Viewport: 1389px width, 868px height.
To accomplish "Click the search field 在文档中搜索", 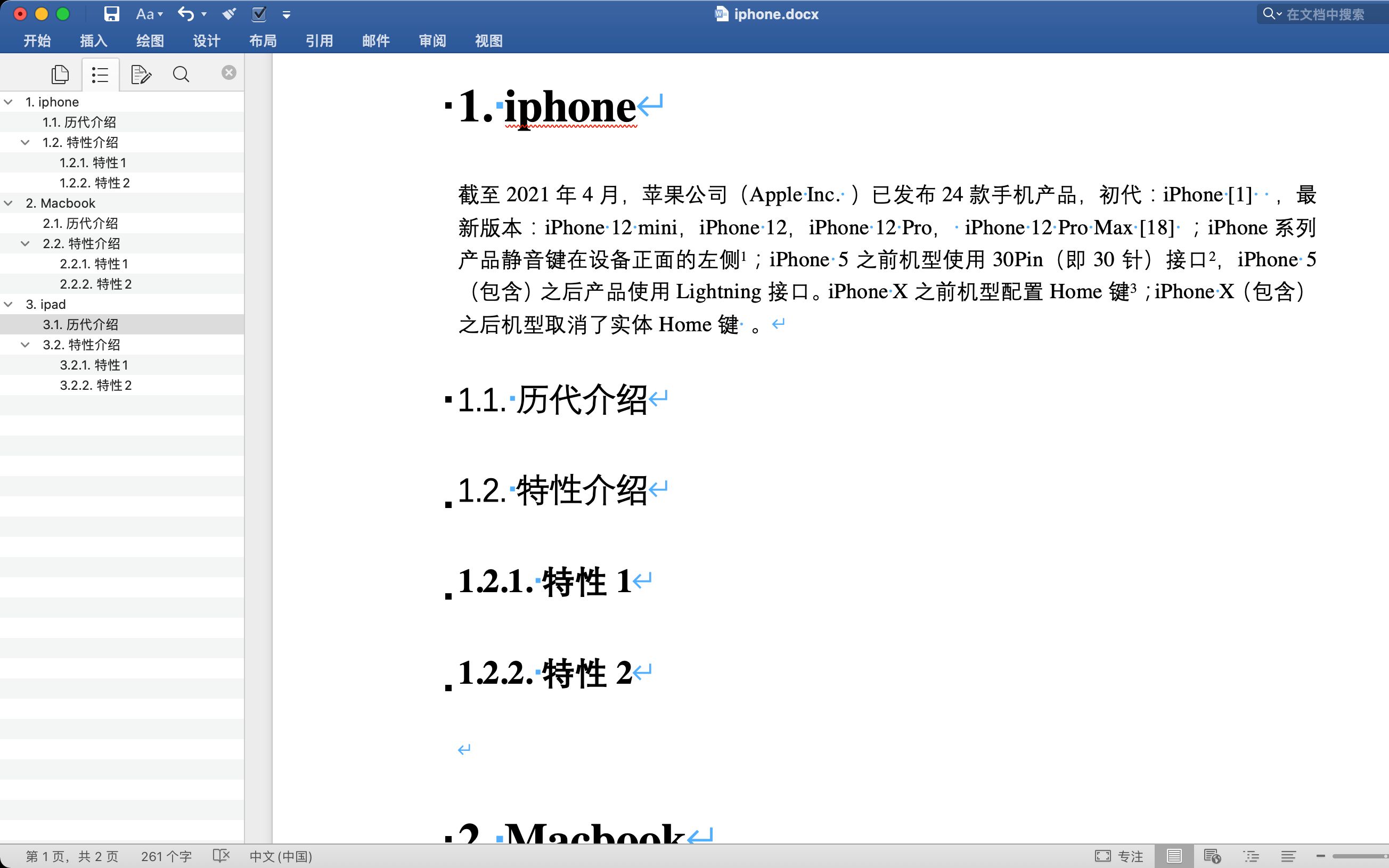I will [x=1325, y=14].
